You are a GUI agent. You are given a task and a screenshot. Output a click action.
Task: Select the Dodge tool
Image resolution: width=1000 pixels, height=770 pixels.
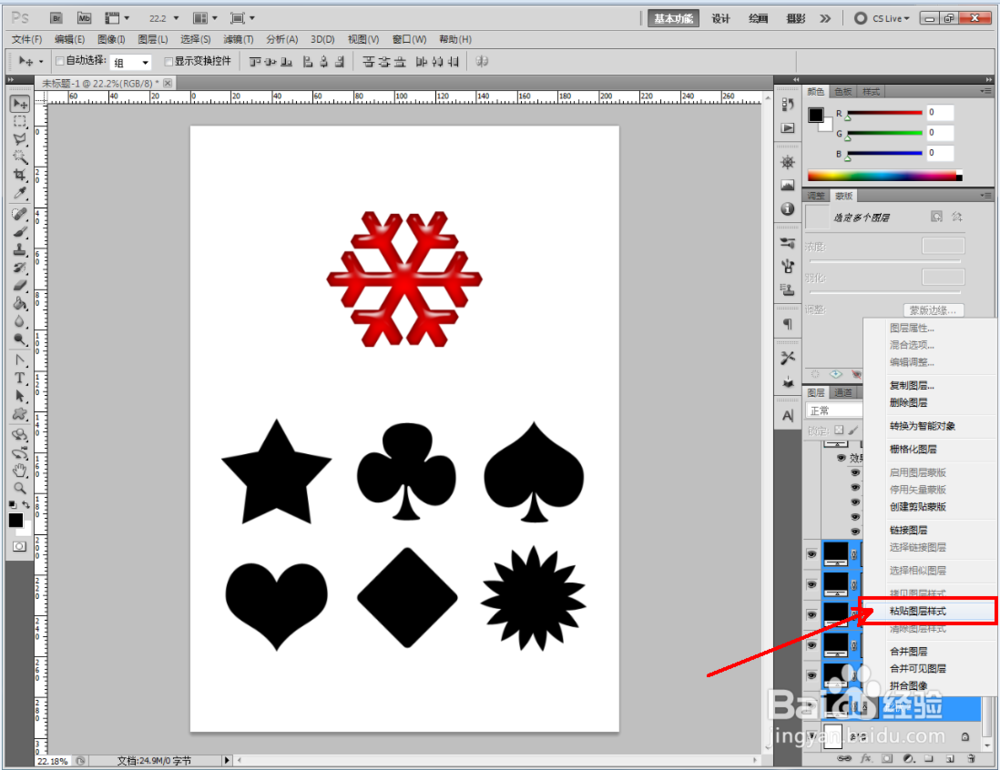pos(20,339)
